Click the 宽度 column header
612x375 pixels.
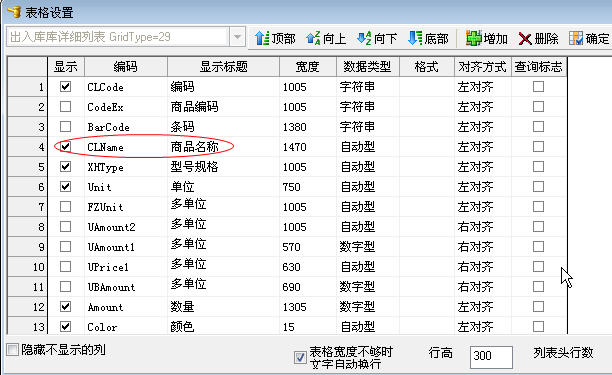(308, 67)
